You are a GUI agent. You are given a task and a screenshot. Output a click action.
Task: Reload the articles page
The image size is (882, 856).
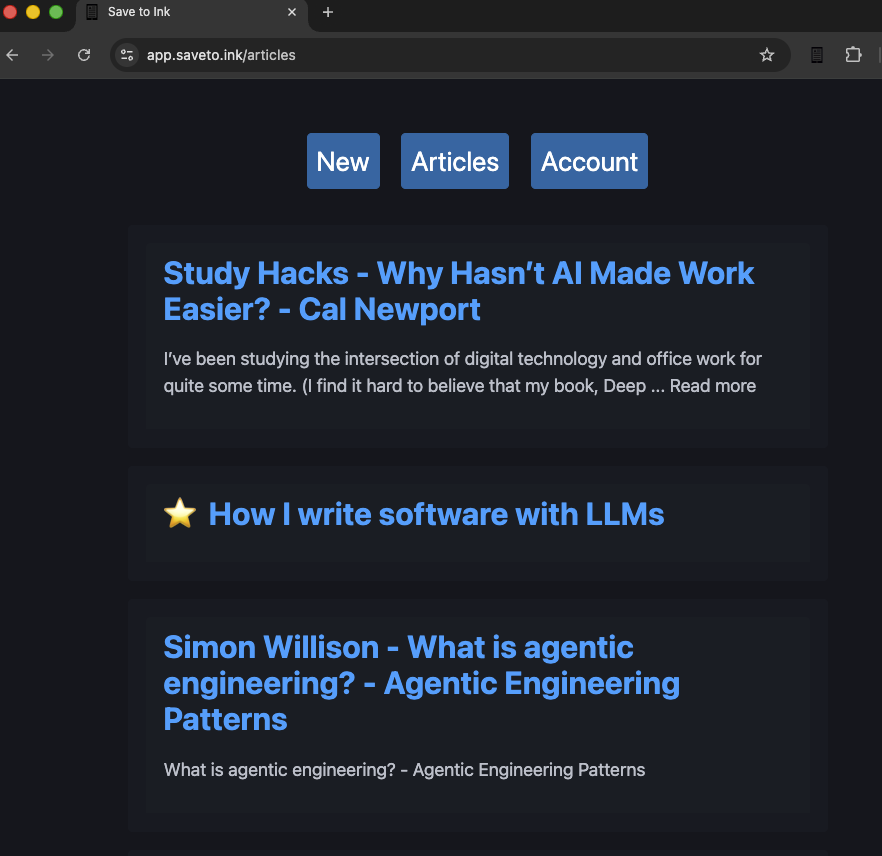tap(84, 55)
